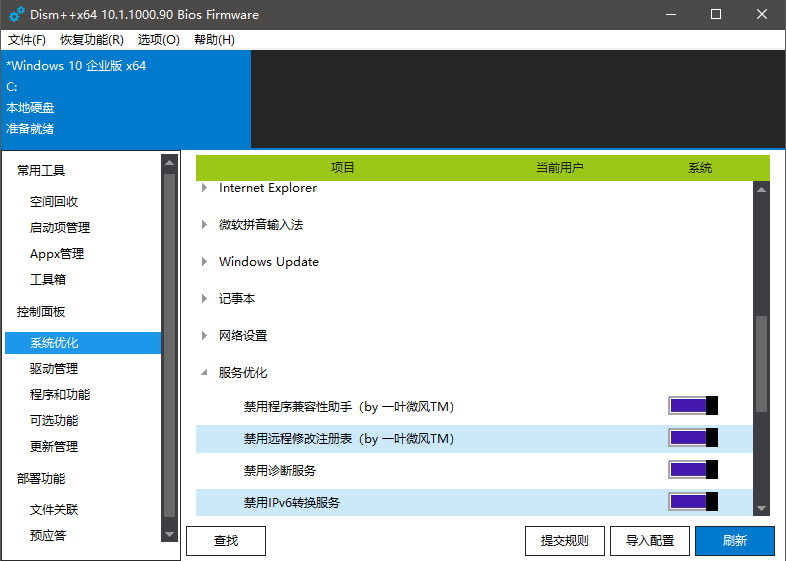Select the 禁用IPv6转换服务 row text

click(x=292, y=502)
